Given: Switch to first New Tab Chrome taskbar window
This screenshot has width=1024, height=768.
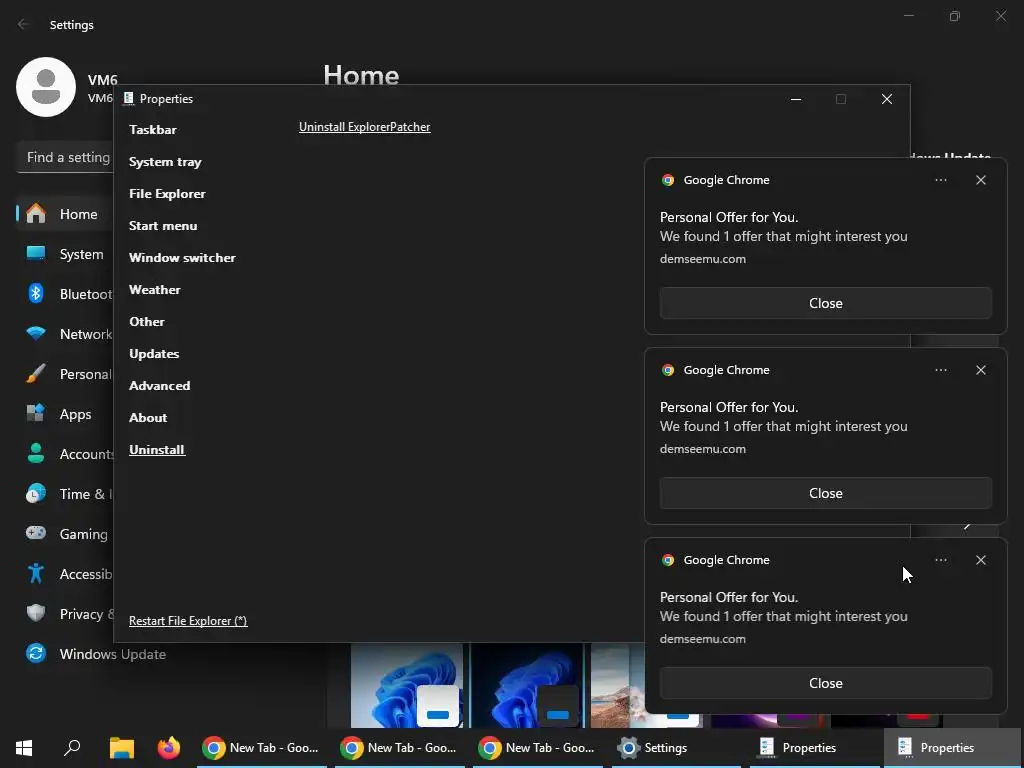Looking at the screenshot, I should coord(262,748).
